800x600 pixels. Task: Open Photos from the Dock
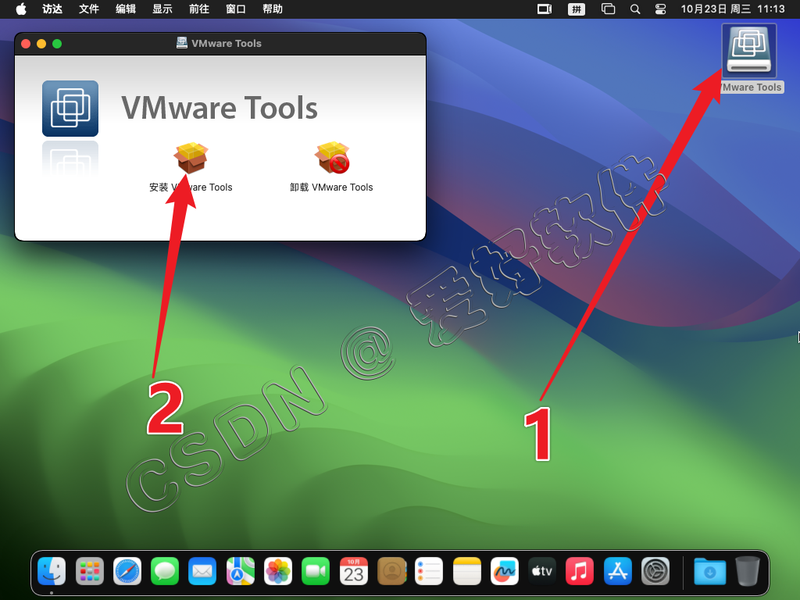(x=278, y=571)
